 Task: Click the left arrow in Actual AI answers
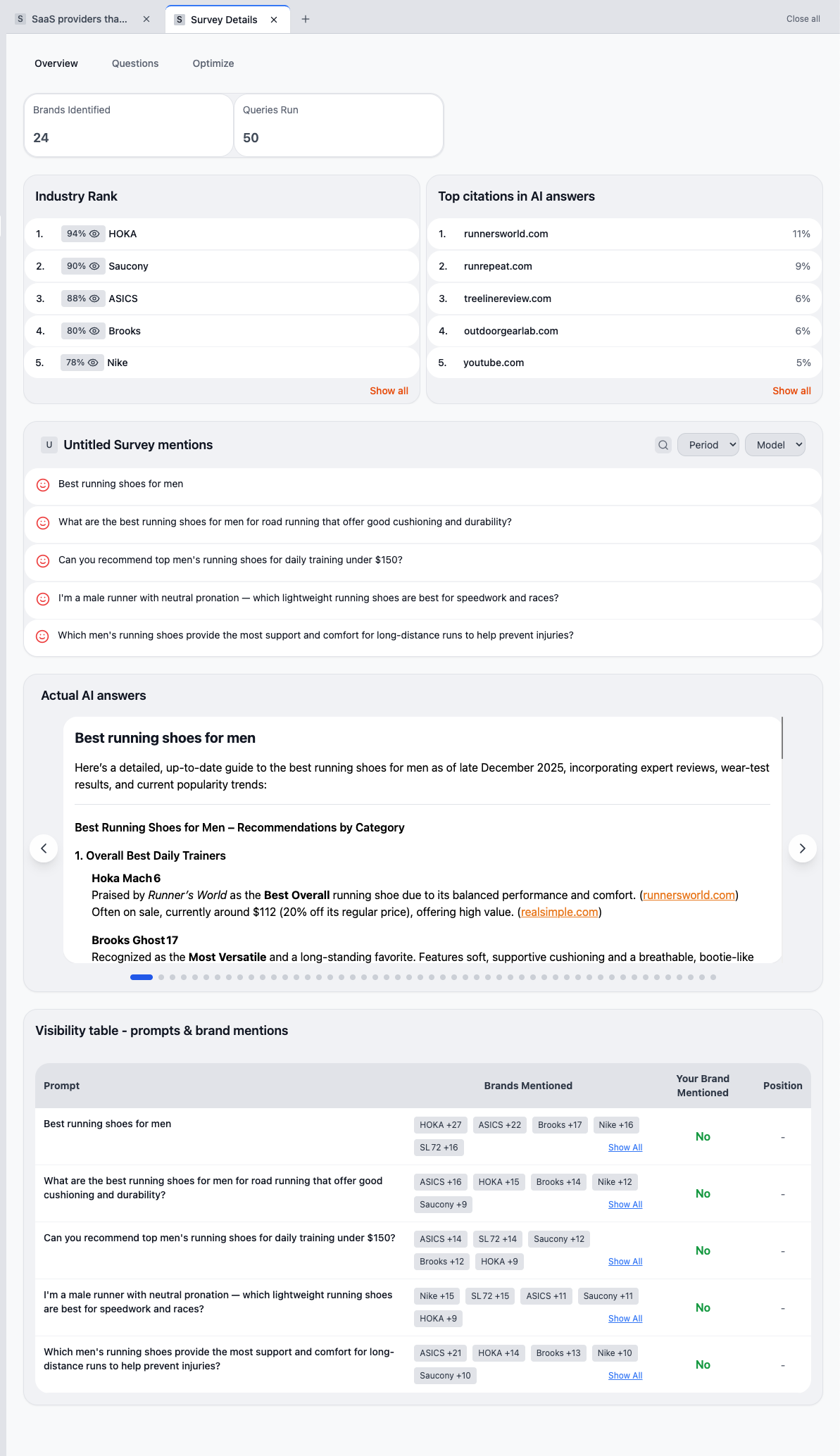pos(44,848)
